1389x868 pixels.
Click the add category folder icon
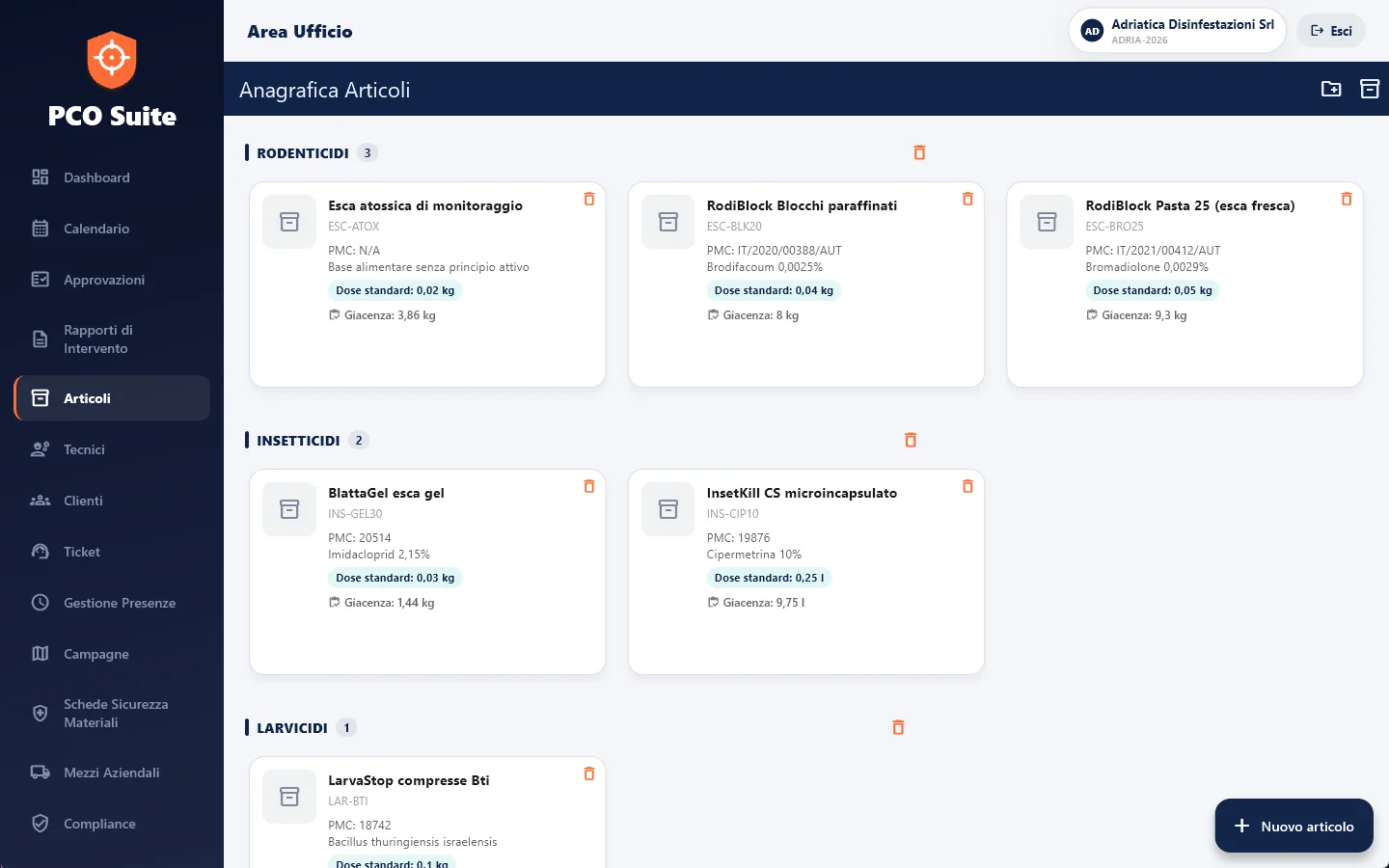1331,89
